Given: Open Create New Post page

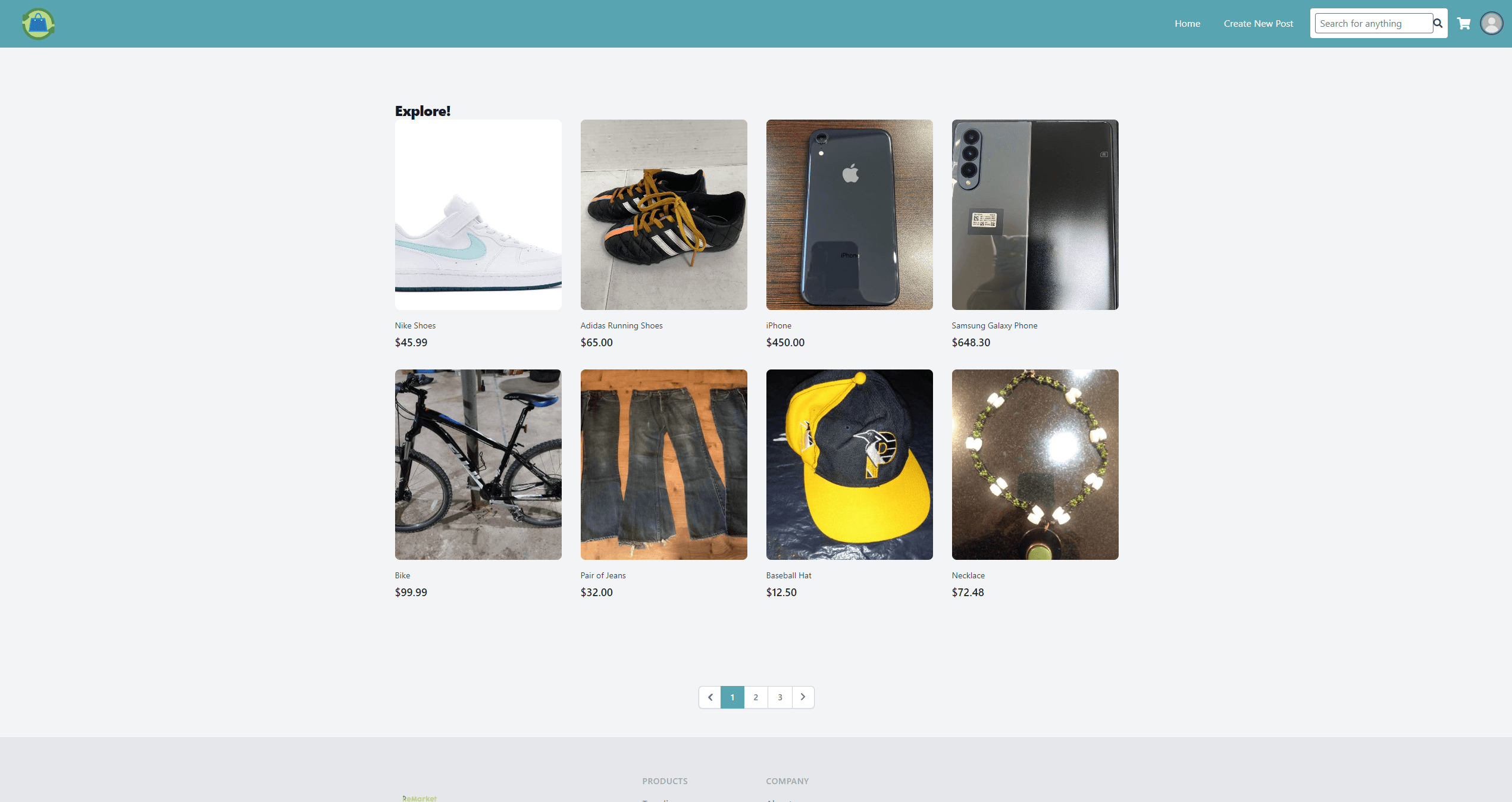Looking at the screenshot, I should [x=1259, y=24].
